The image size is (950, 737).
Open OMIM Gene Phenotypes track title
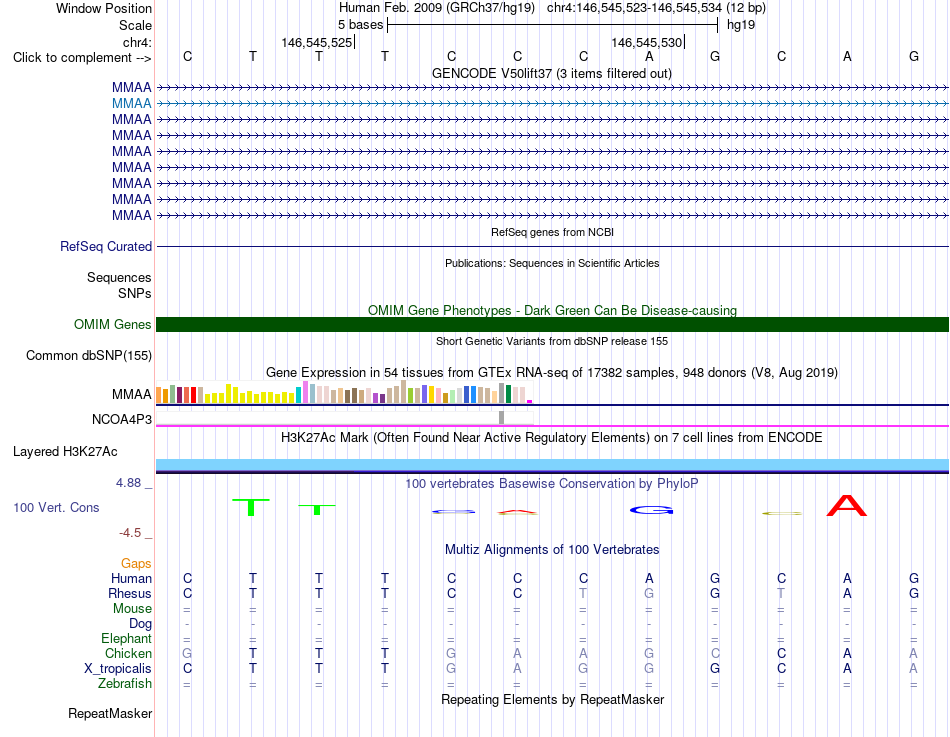click(553, 310)
